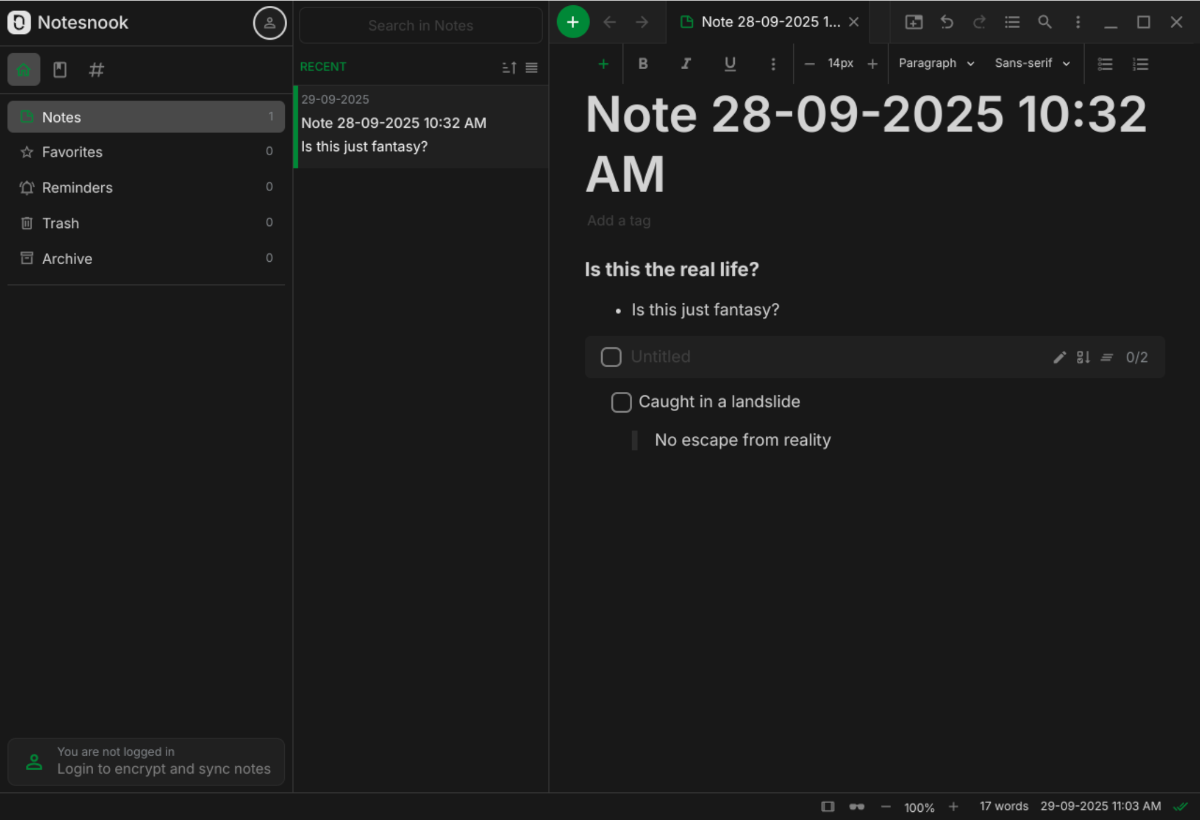This screenshot has height=820, width=1200.
Task: Open the Tags hash icon
Action: pyautogui.click(x=96, y=70)
